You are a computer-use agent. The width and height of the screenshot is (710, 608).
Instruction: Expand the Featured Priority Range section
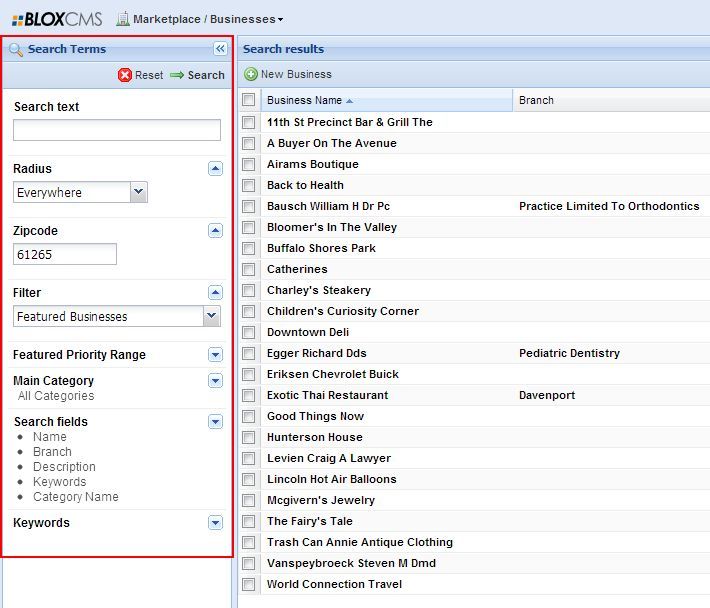point(215,355)
